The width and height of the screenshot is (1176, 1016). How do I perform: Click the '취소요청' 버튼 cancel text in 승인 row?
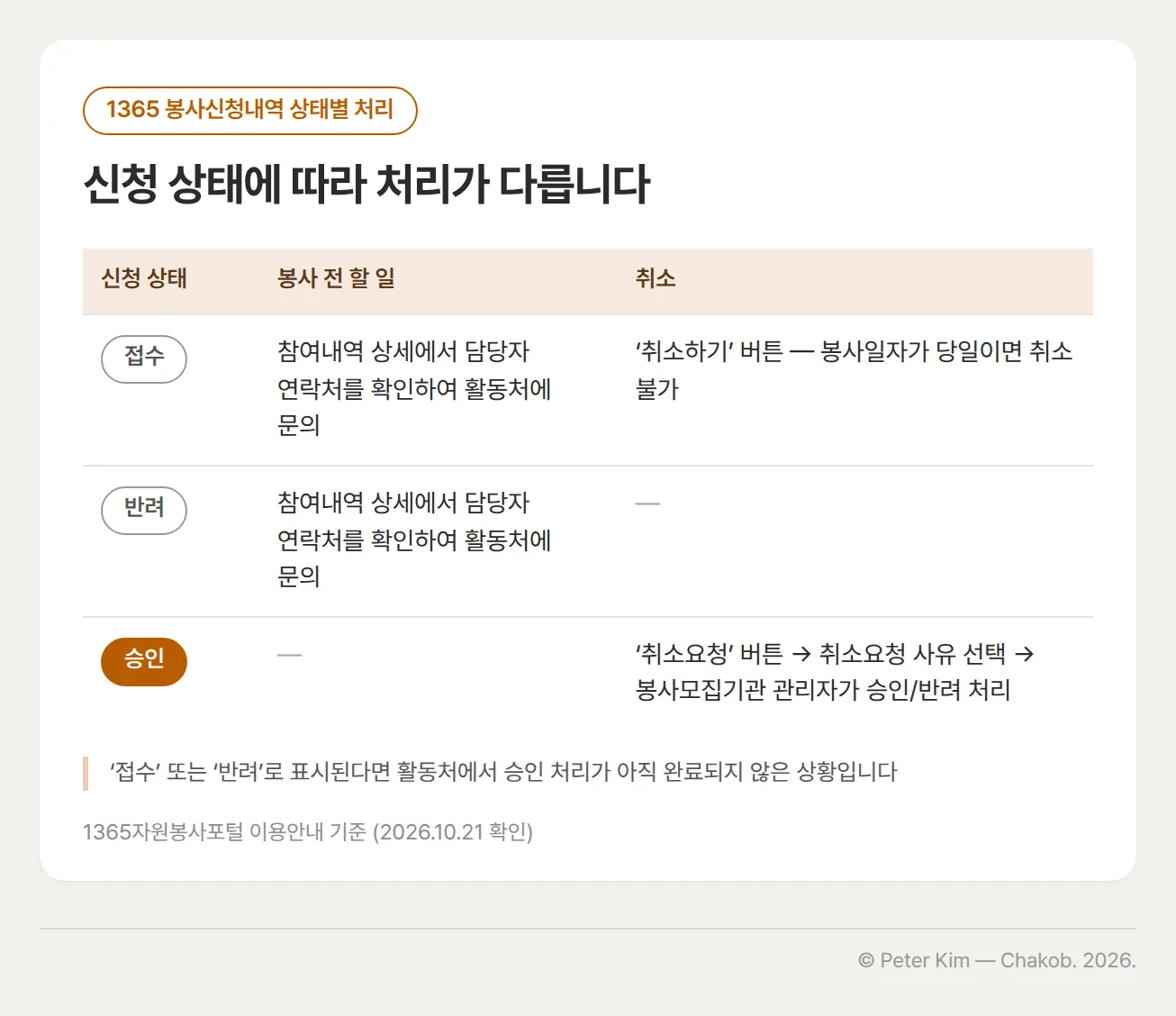835,672
